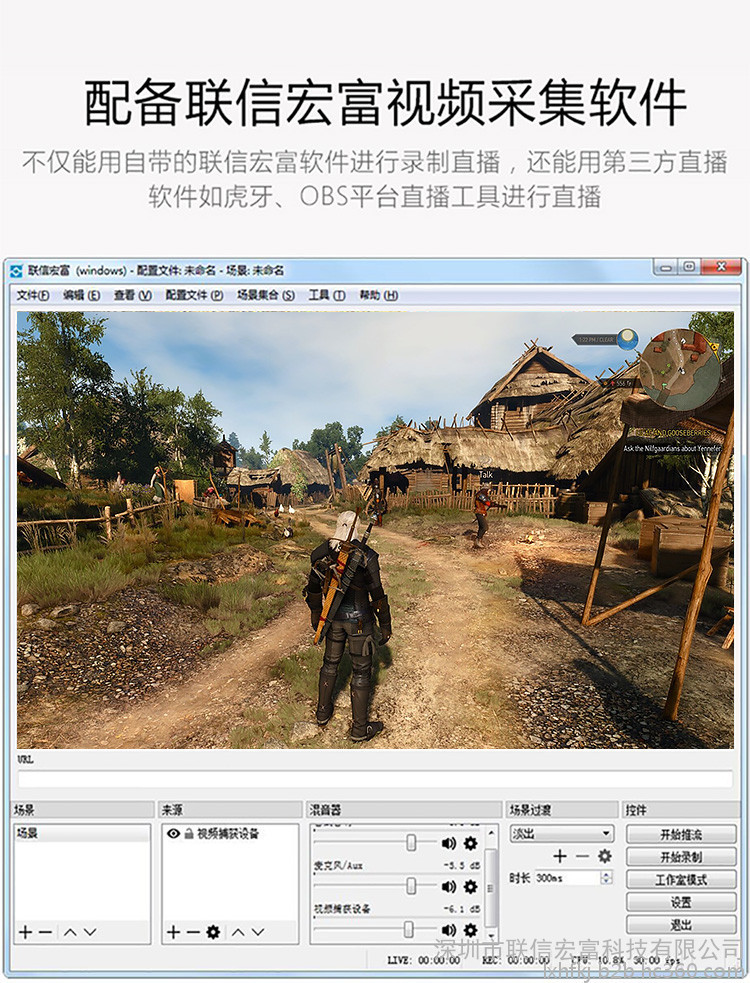750x983 pixels.
Task: Decrease the 时长 duration with the down arrow
Action: [x=606, y=881]
